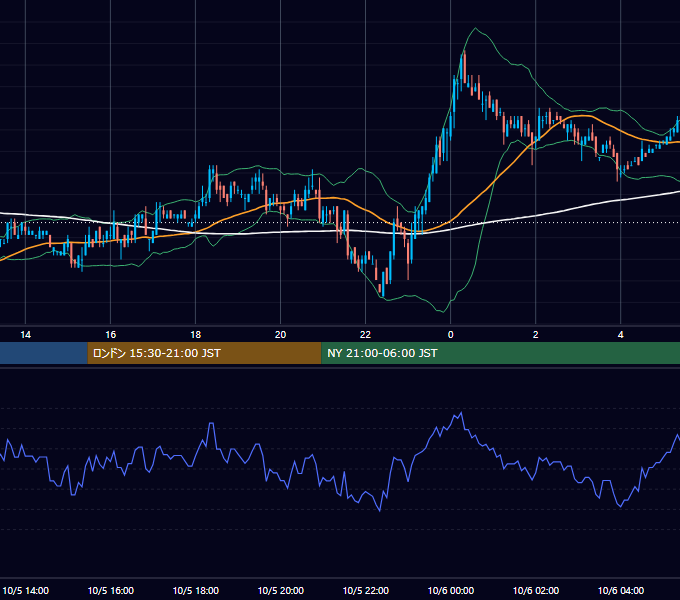The image size is (680, 600).
Task: Click the '20' hour axis label
Action: [281, 335]
